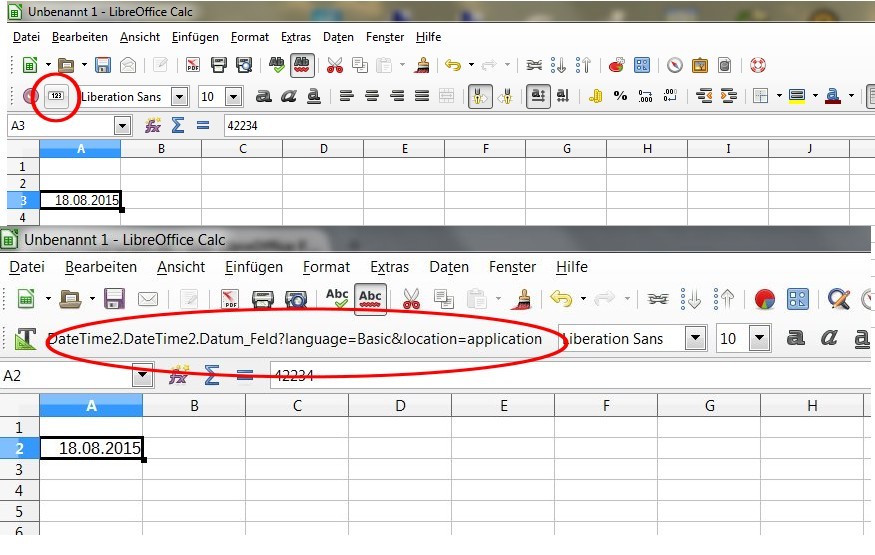Click the undo arrow in upper Calc window

tap(453, 65)
